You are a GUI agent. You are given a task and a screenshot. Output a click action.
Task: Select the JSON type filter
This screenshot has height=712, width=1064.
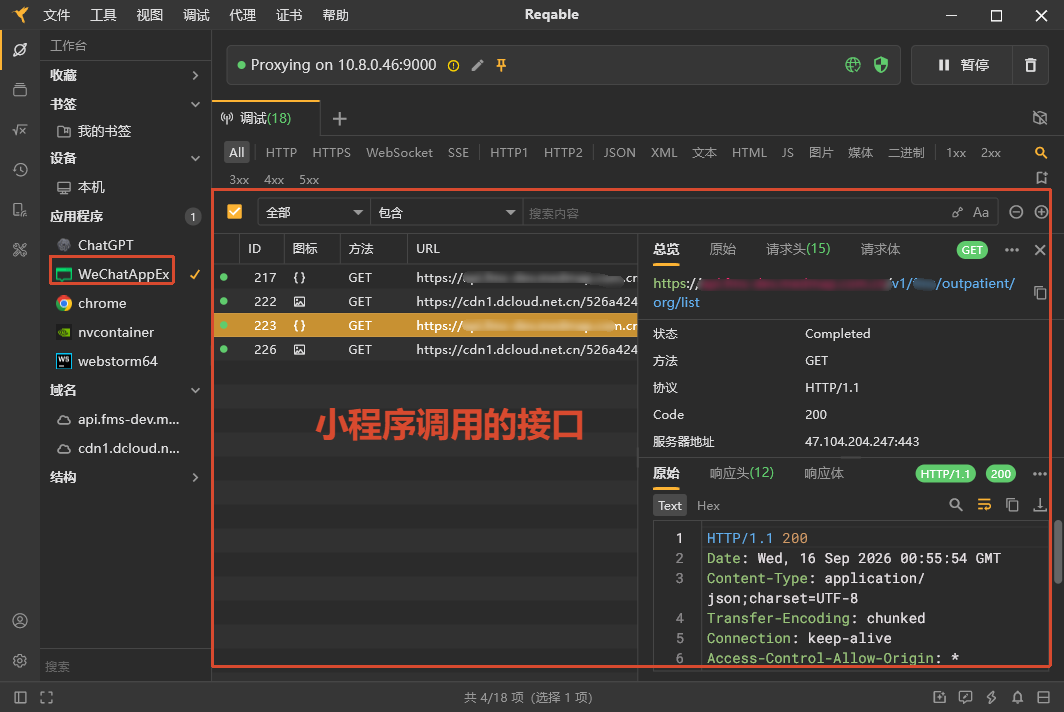(620, 153)
